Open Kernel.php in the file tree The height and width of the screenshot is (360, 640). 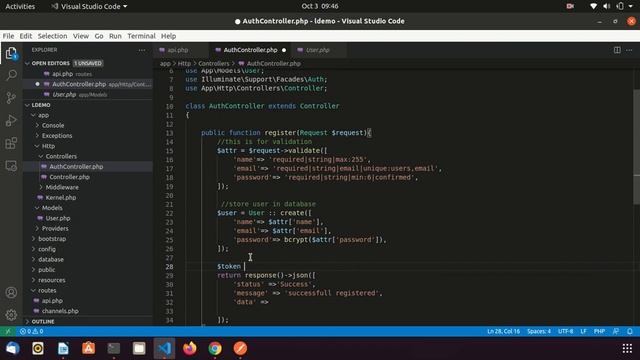(x=61, y=198)
